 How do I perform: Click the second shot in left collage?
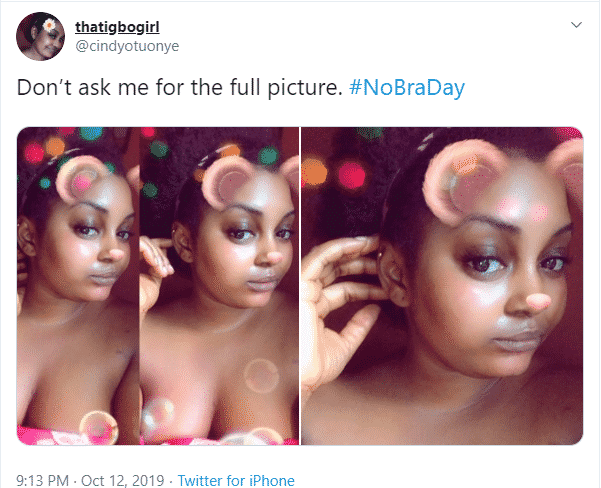pyautogui.click(x=219, y=286)
